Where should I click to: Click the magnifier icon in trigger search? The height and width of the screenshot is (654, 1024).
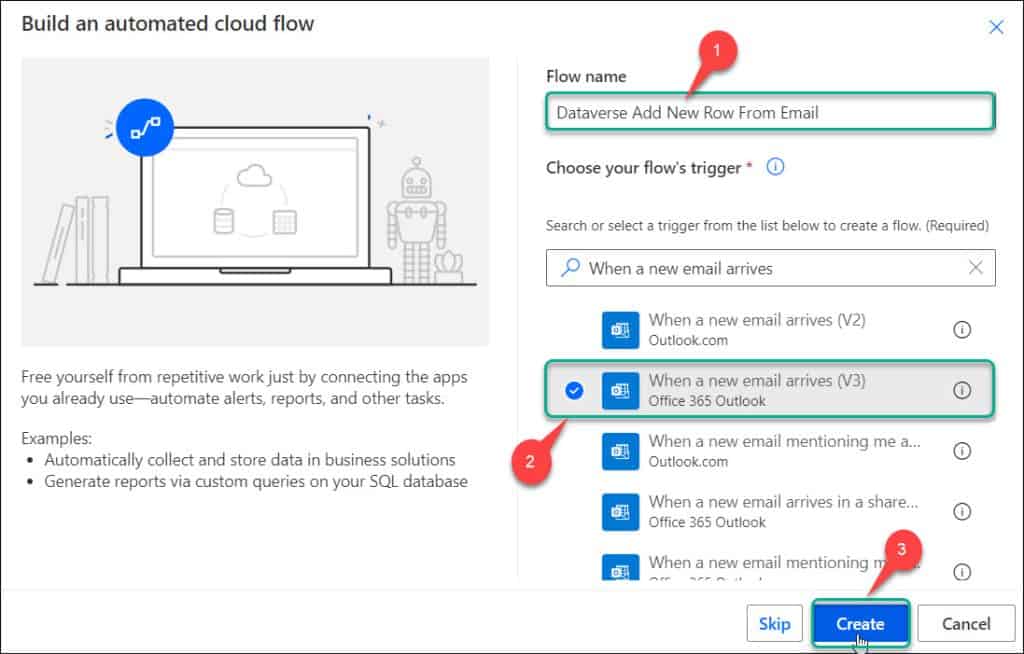(570, 267)
